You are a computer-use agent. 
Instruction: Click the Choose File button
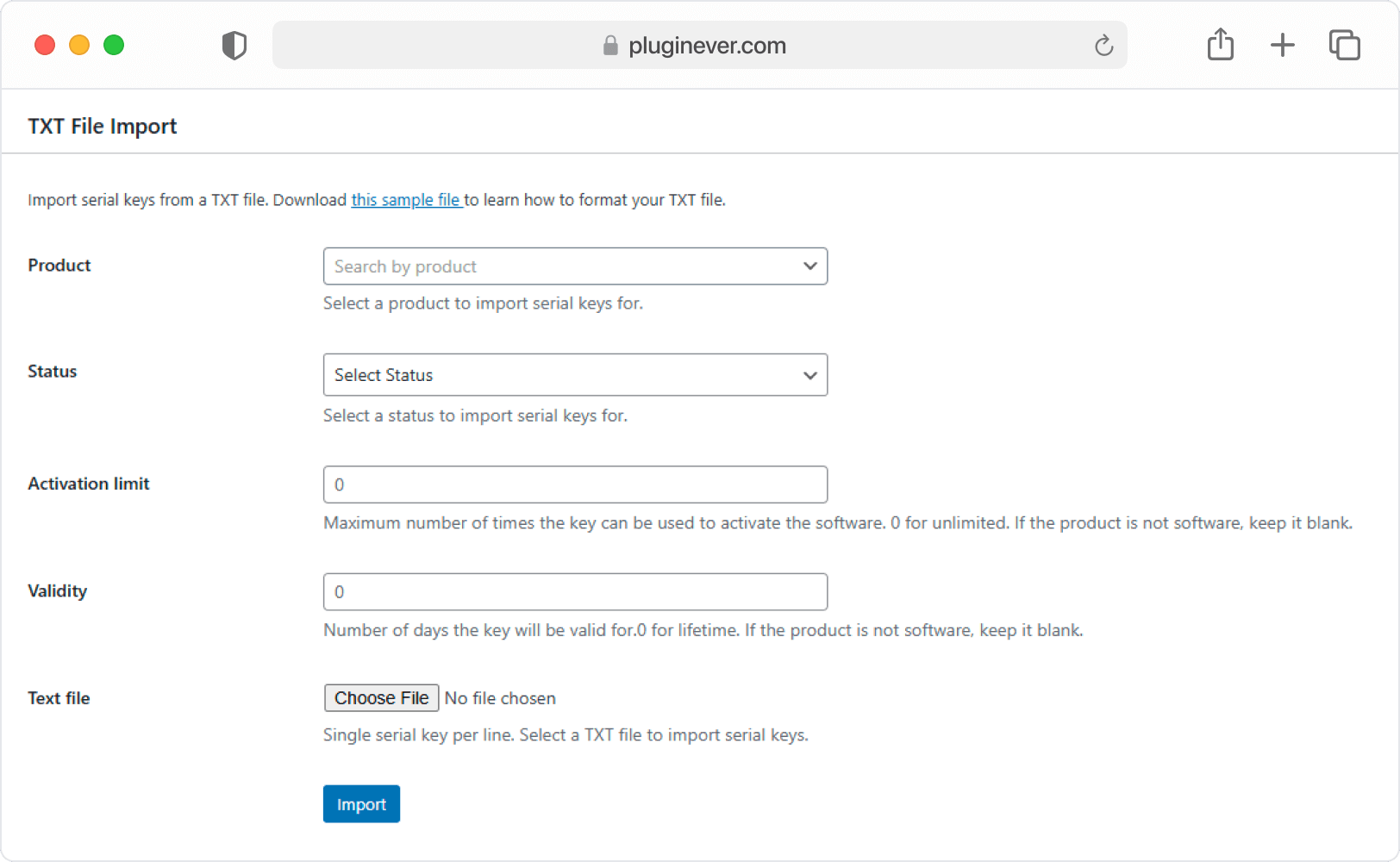pyautogui.click(x=382, y=698)
